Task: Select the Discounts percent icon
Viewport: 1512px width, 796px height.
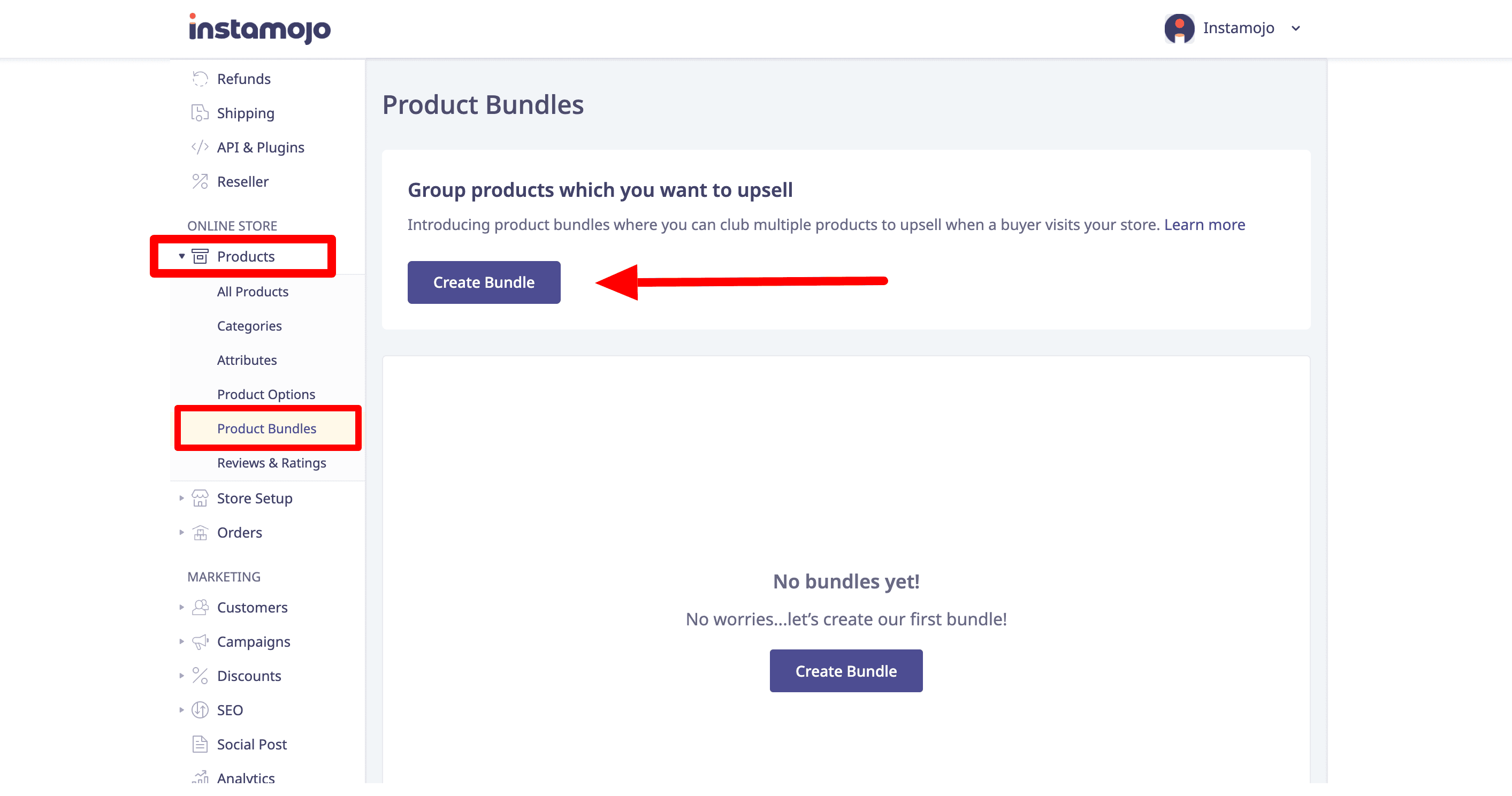Action: pyautogui.click(x=200, y=676)
